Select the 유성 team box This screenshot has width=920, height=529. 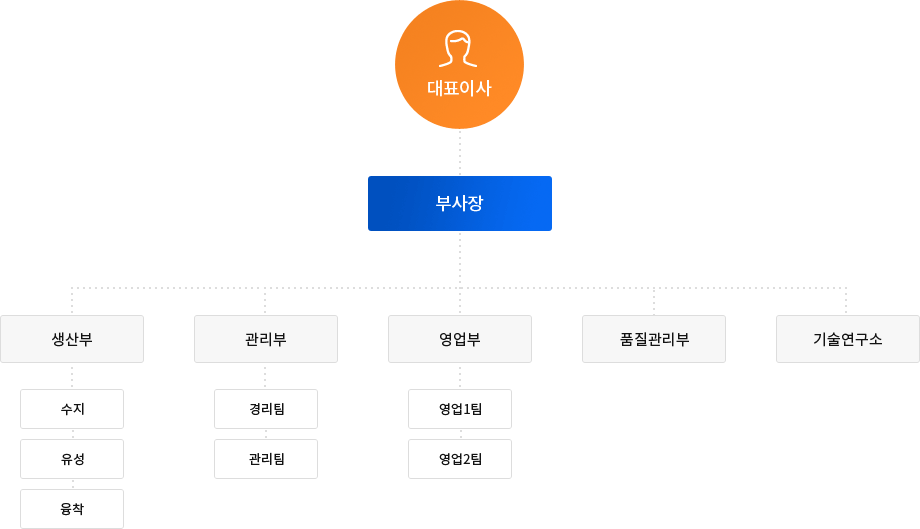click(x=72, y=459)
